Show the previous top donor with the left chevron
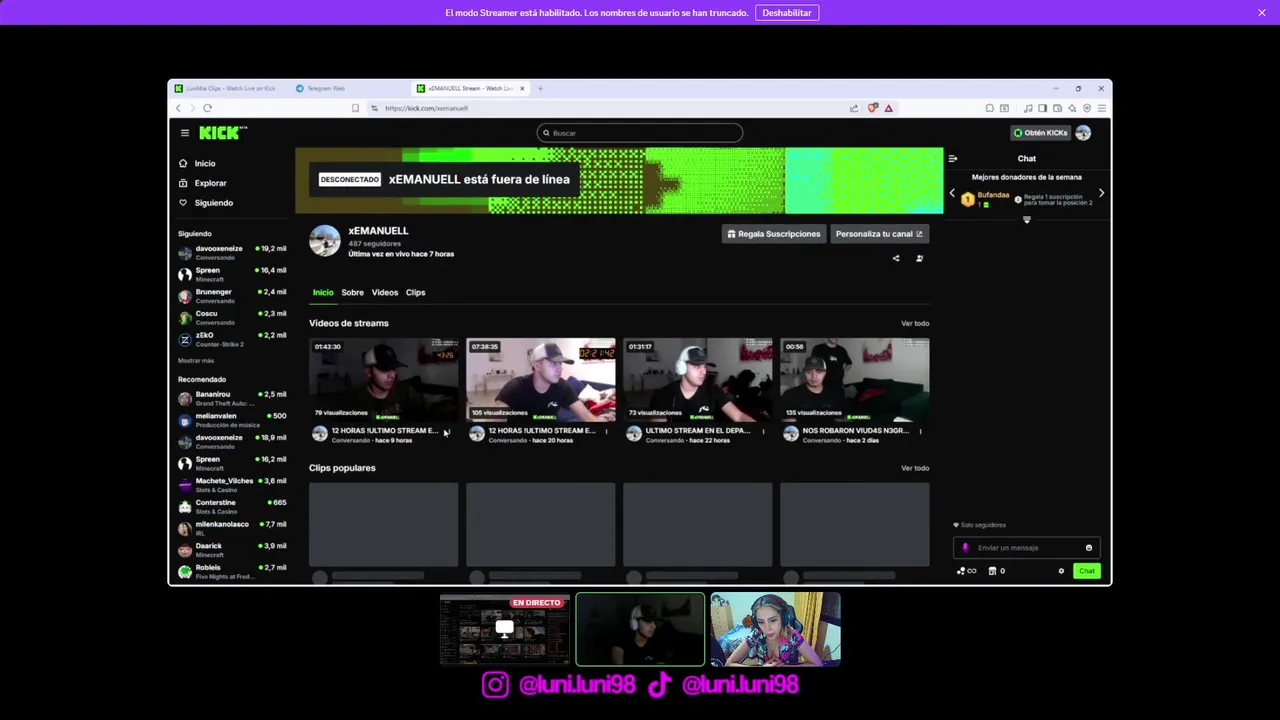1280x720 pixels. 952,193
